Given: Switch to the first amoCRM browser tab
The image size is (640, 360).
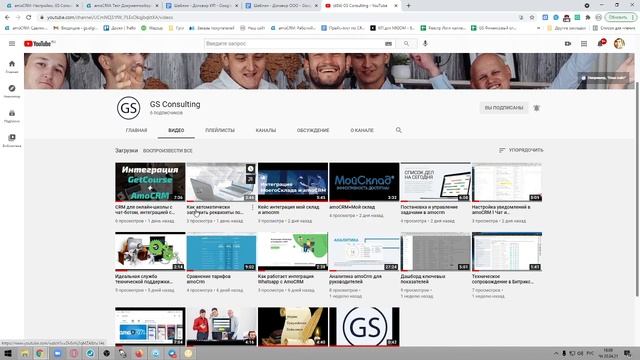Looking at the screenshot, I should coord(41,6).
